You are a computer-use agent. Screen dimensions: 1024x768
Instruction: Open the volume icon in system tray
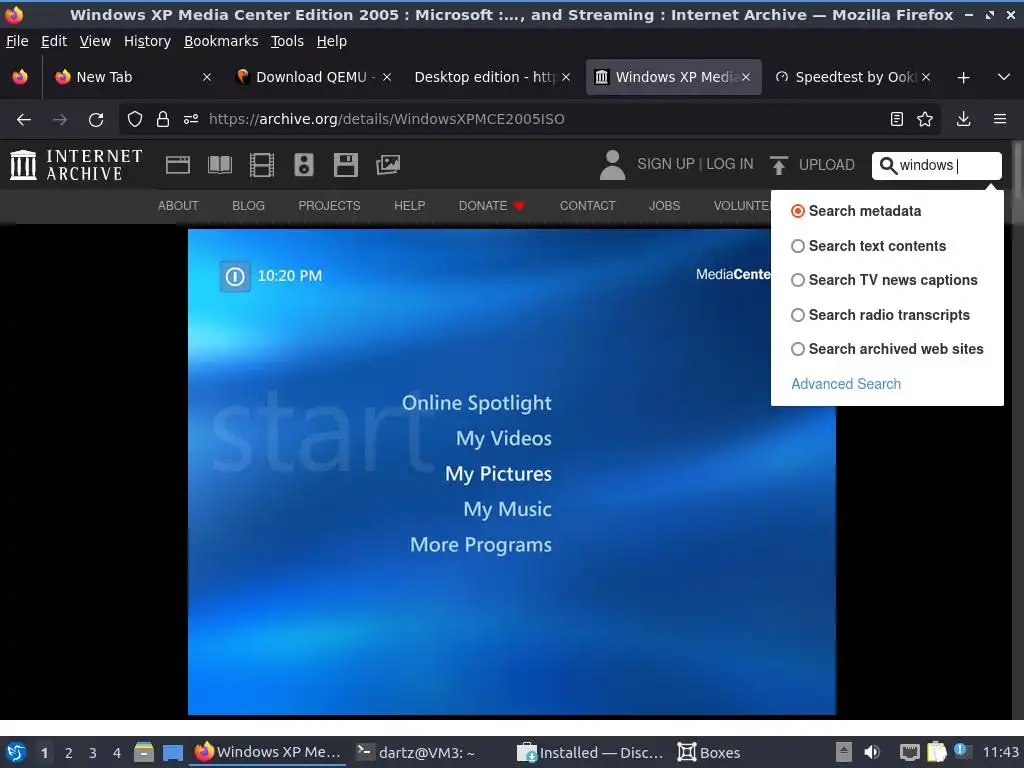click(x=872, y=752)
